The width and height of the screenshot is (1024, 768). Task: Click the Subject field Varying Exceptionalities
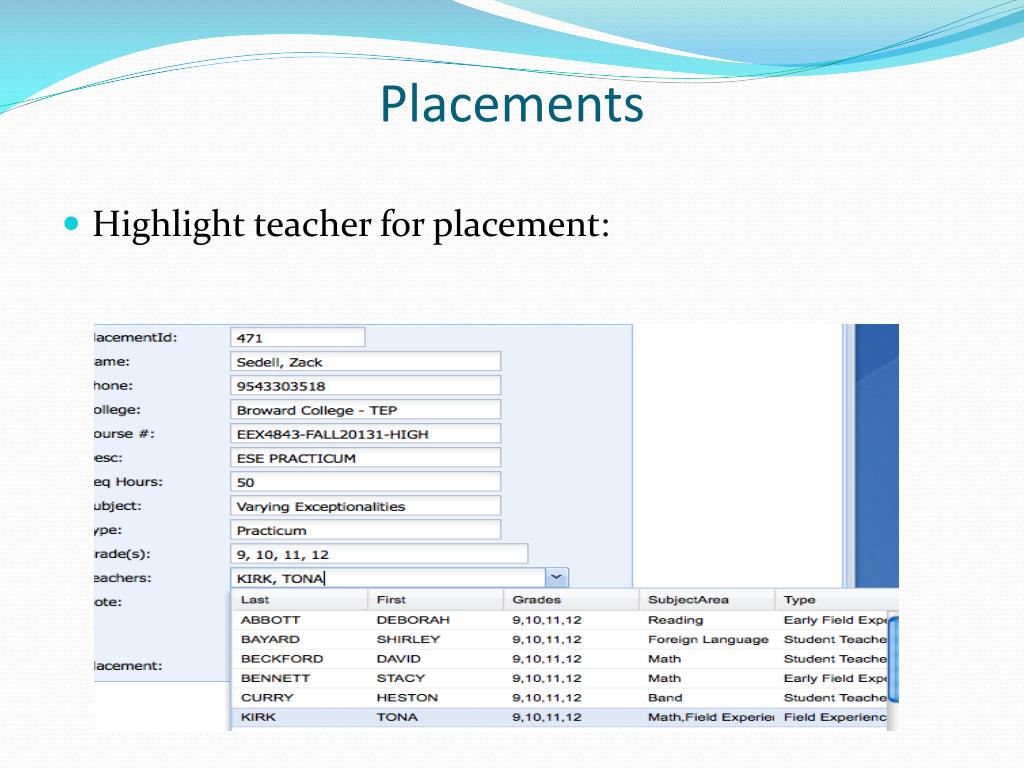[x=366, y=506]
